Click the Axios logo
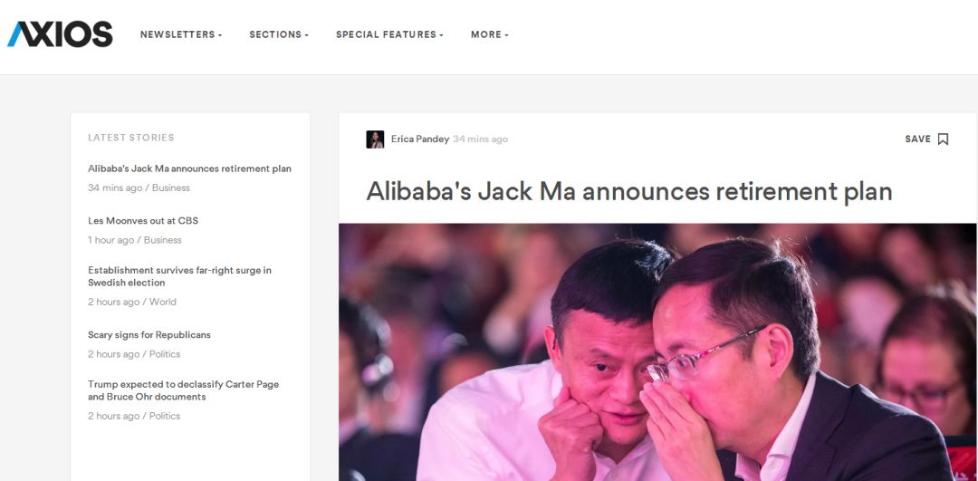The height and width of the screenshot is (481, 978). pyautogui.click(x=60, y=34)
